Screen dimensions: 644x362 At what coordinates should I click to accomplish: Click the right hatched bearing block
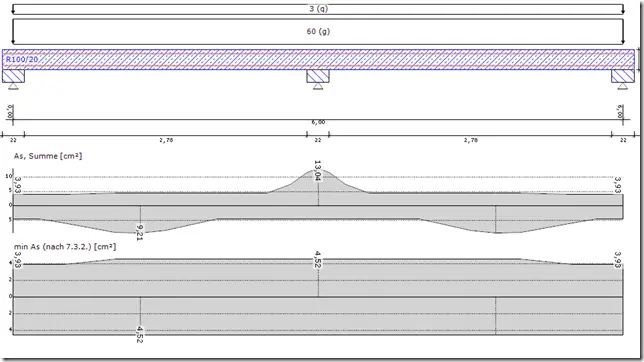tap(623, 76)
